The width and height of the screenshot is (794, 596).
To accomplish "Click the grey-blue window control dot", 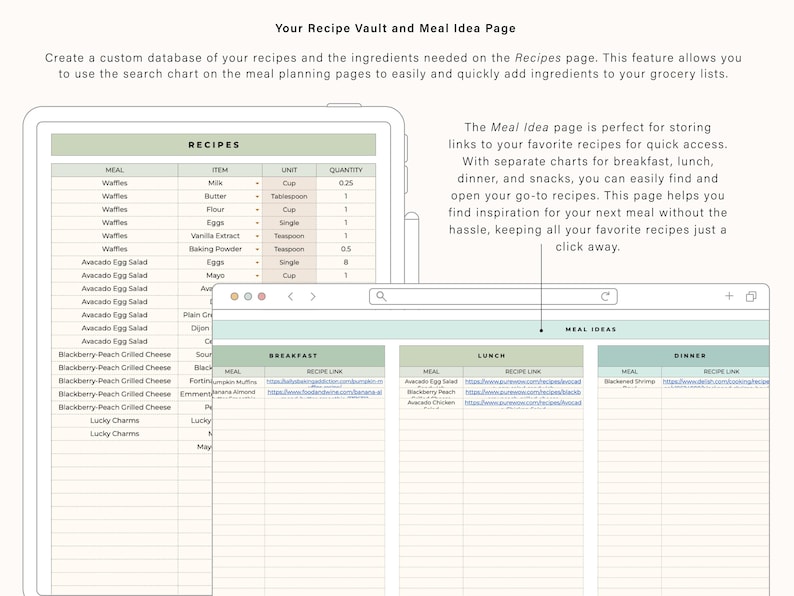I will pos(248,297).
